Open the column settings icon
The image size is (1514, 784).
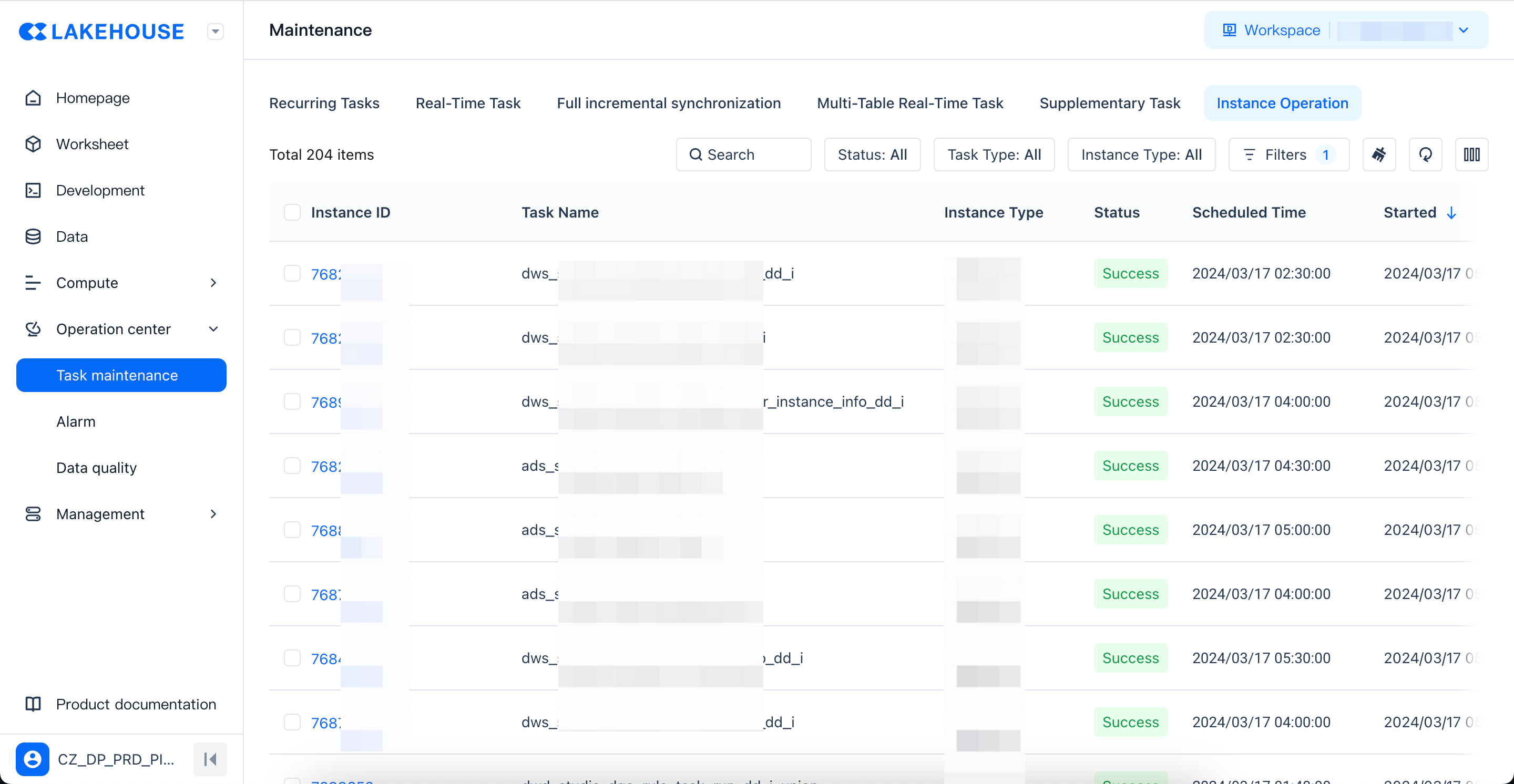tap(1471, 154)
